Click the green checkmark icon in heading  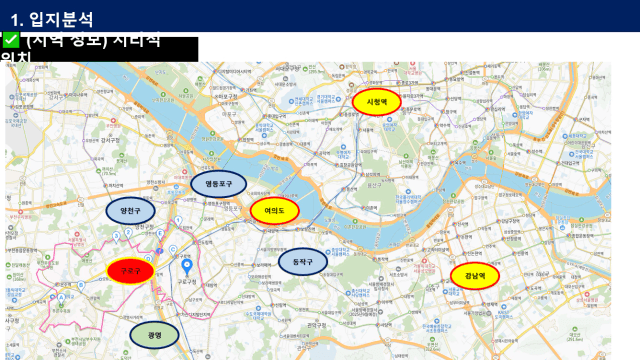point(11,40)
